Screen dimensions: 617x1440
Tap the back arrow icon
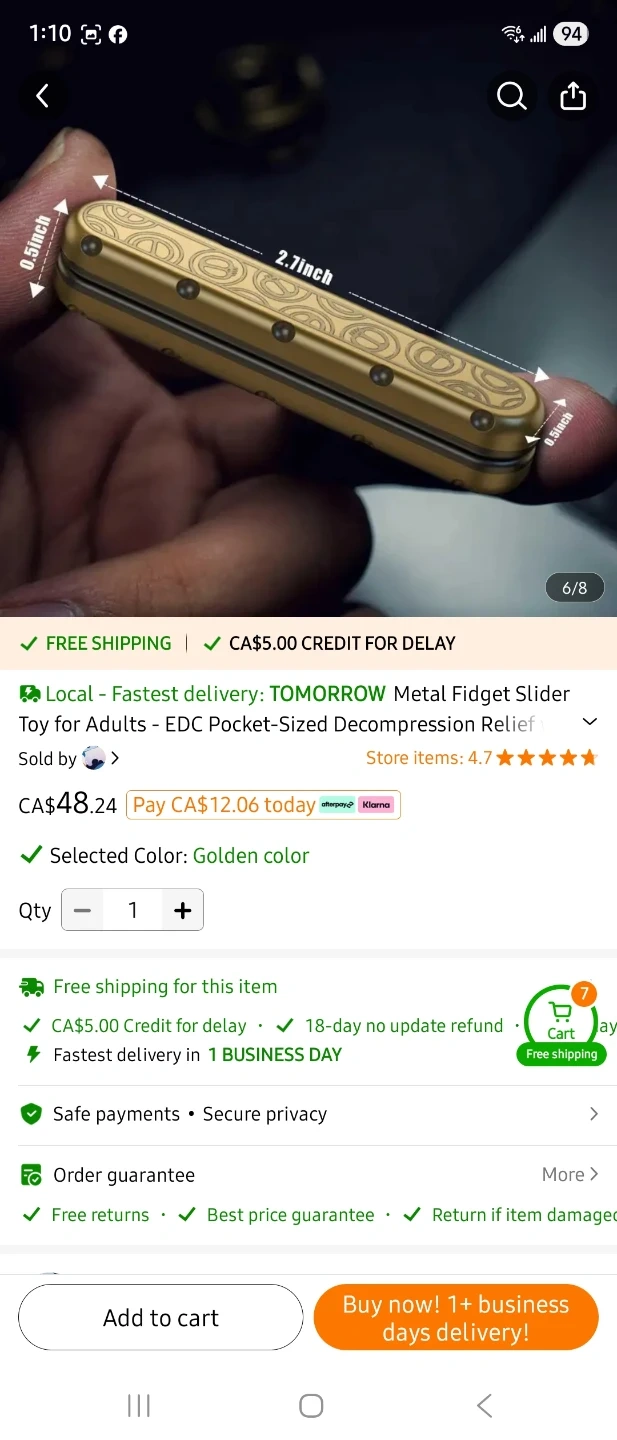[x=42, y=96]
